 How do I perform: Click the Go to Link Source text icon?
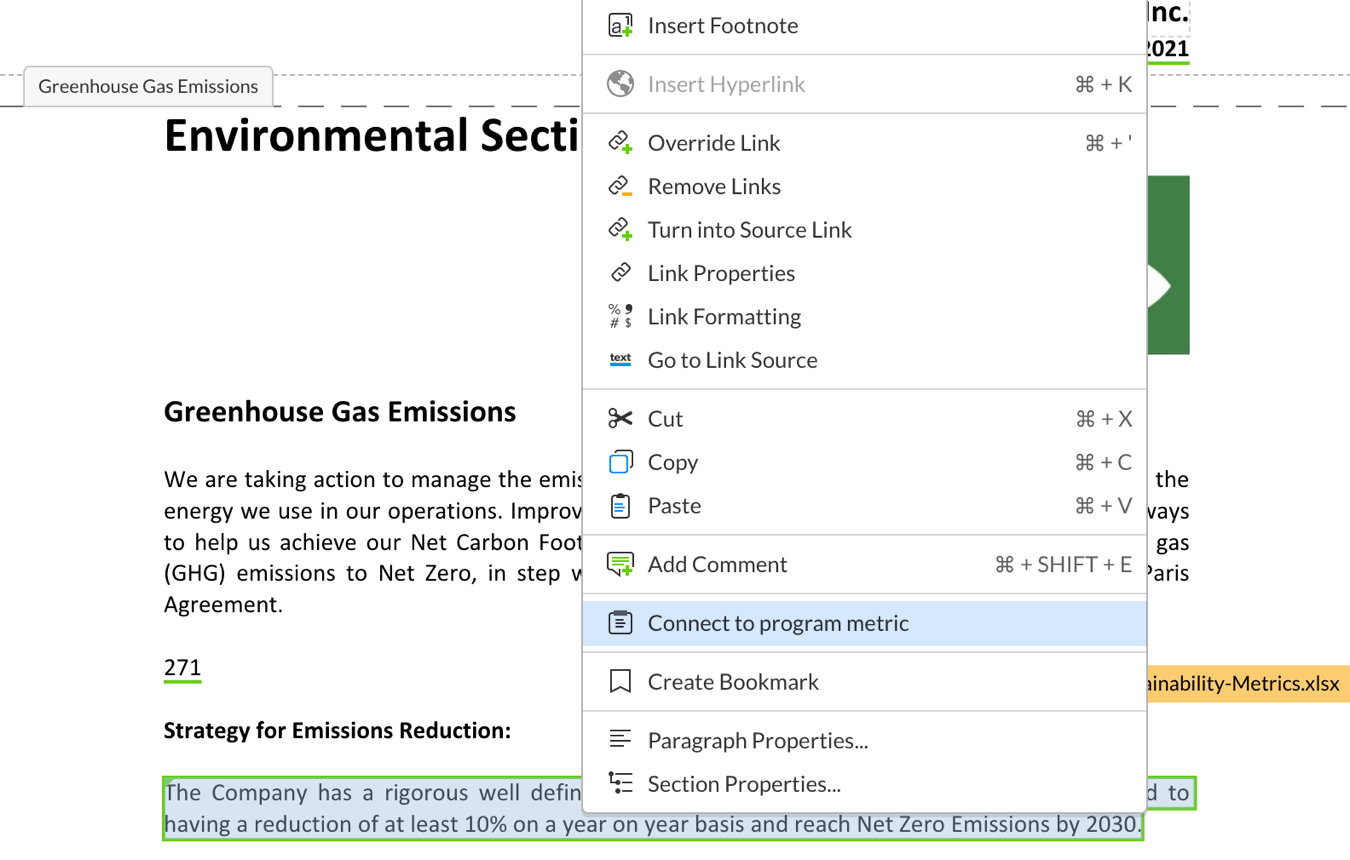(x=620, y=359)
